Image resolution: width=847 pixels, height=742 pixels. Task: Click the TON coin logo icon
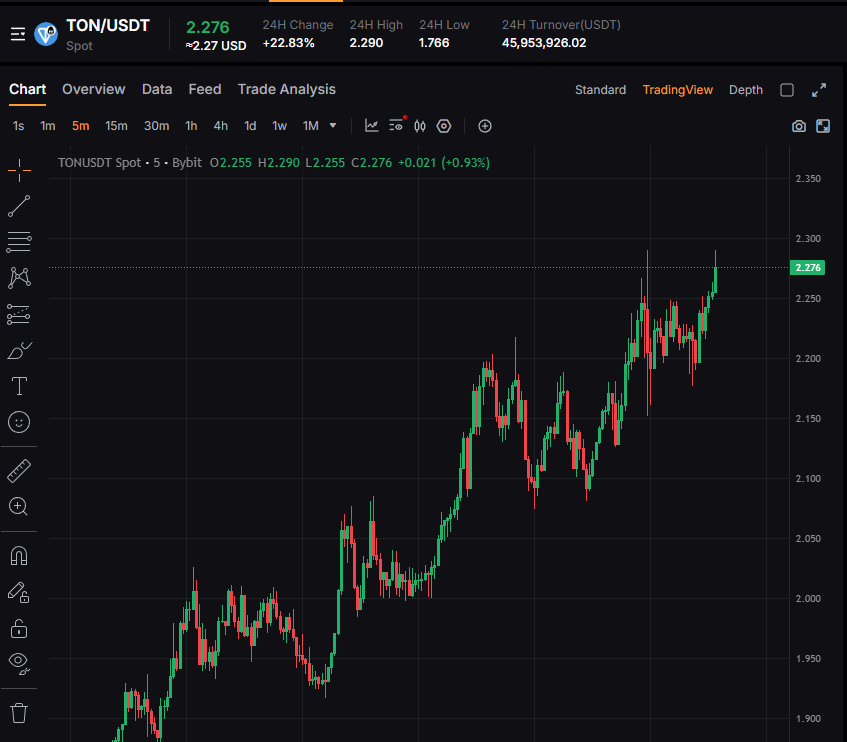pyautogui.click(x=46, y=35)
